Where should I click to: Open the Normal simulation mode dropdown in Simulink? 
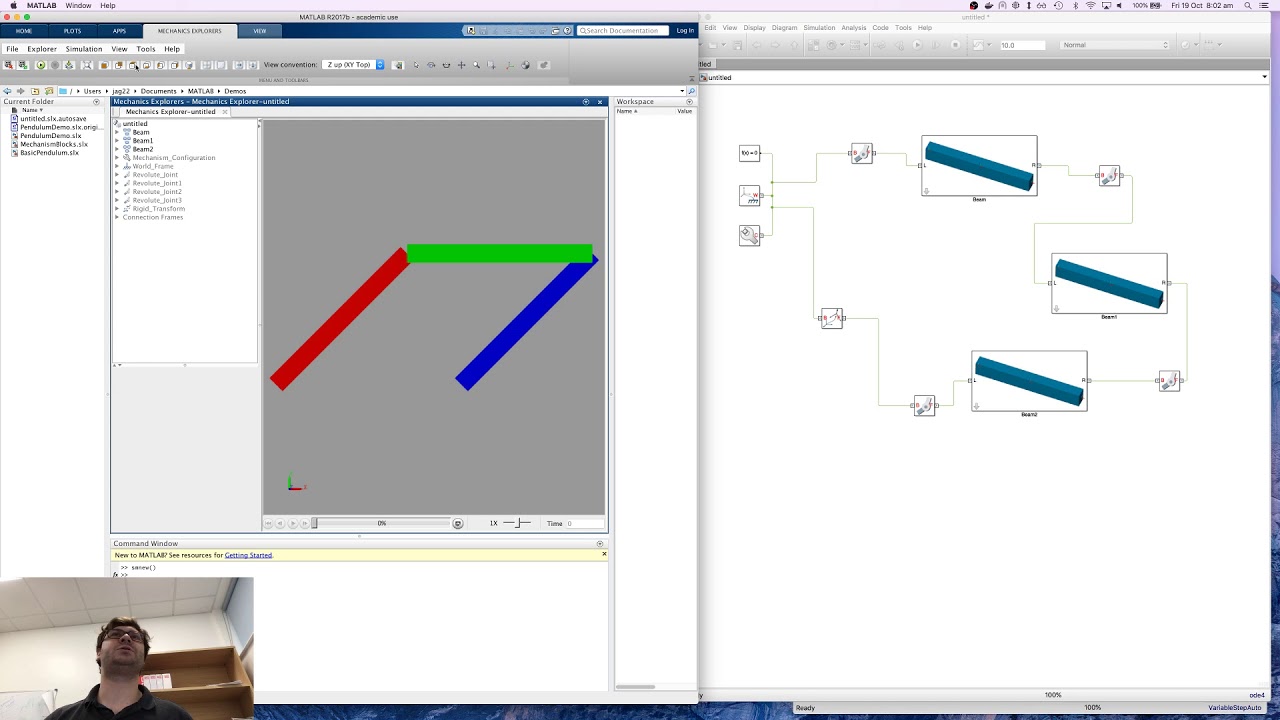pyautogui.click(x=1114, y=45)
